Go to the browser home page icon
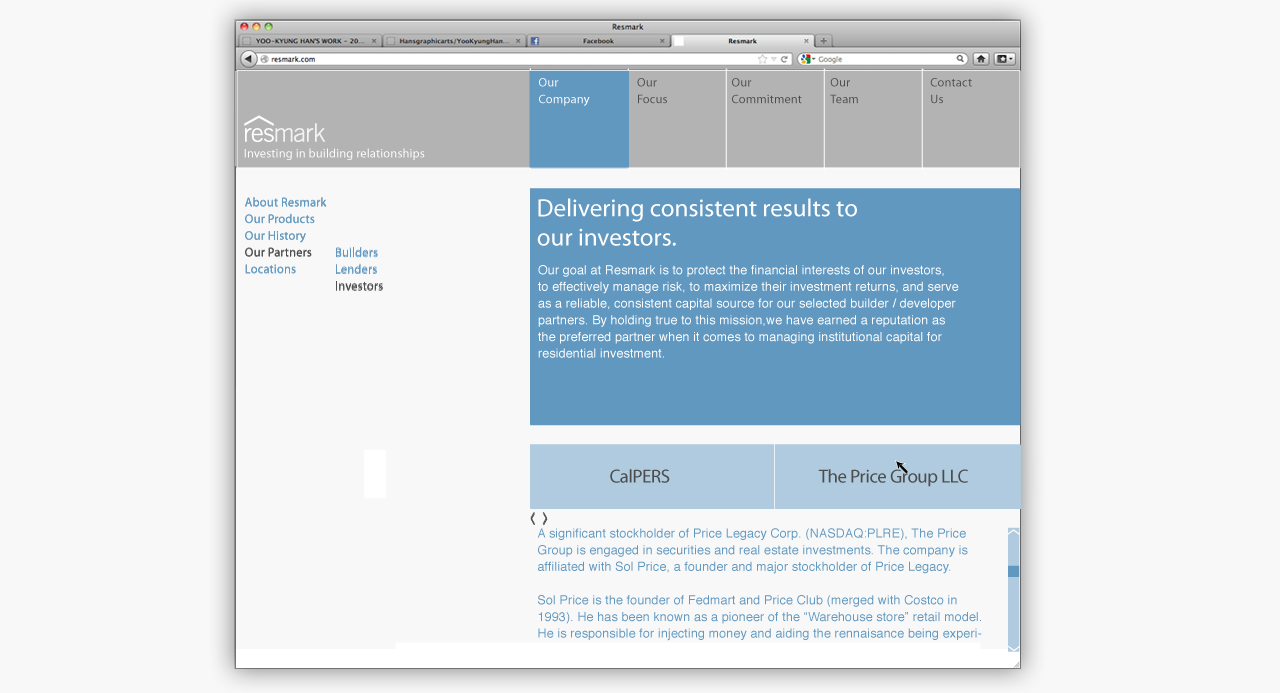 981,59
